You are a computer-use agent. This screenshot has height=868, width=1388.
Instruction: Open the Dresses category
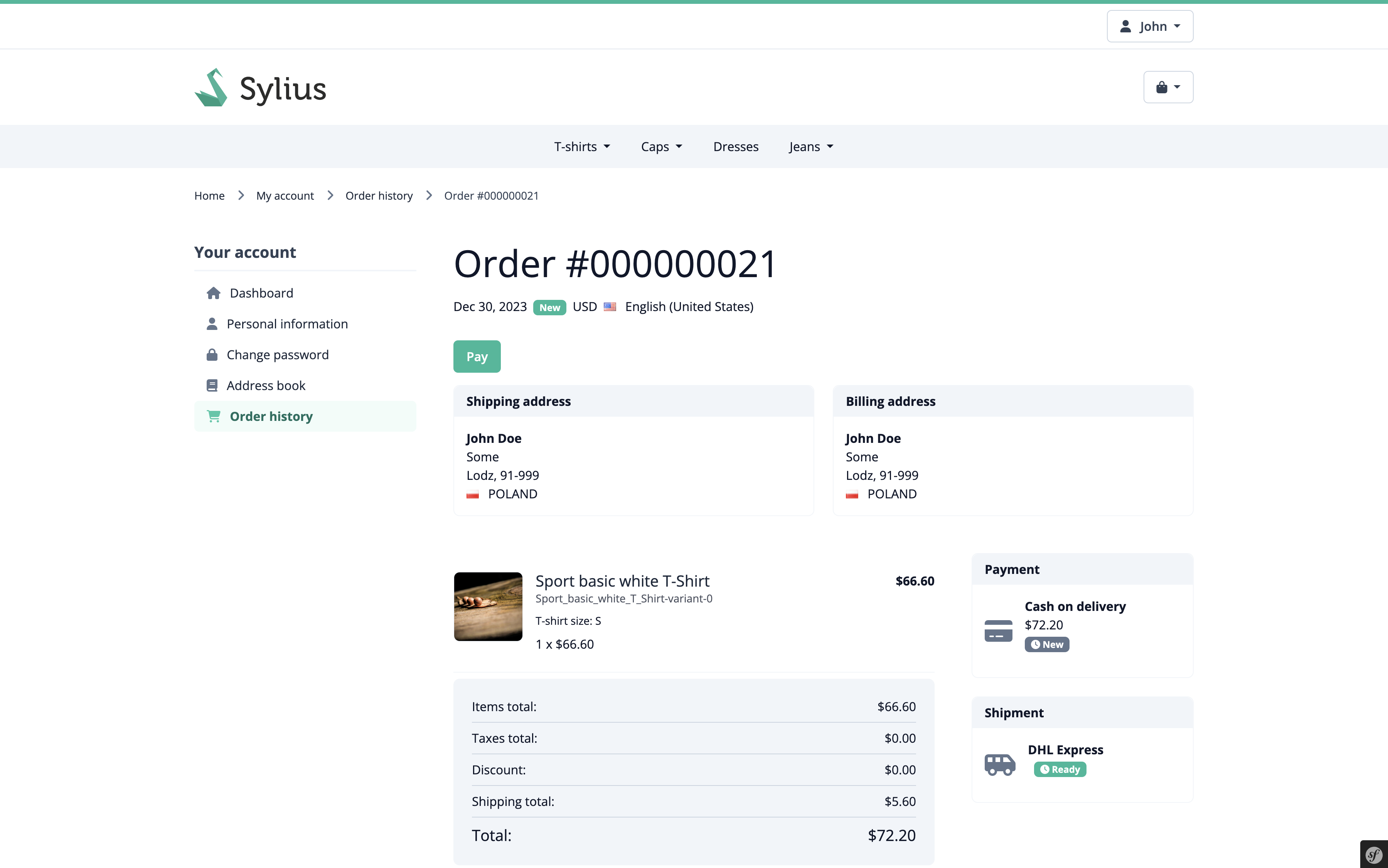pos(736,147)
